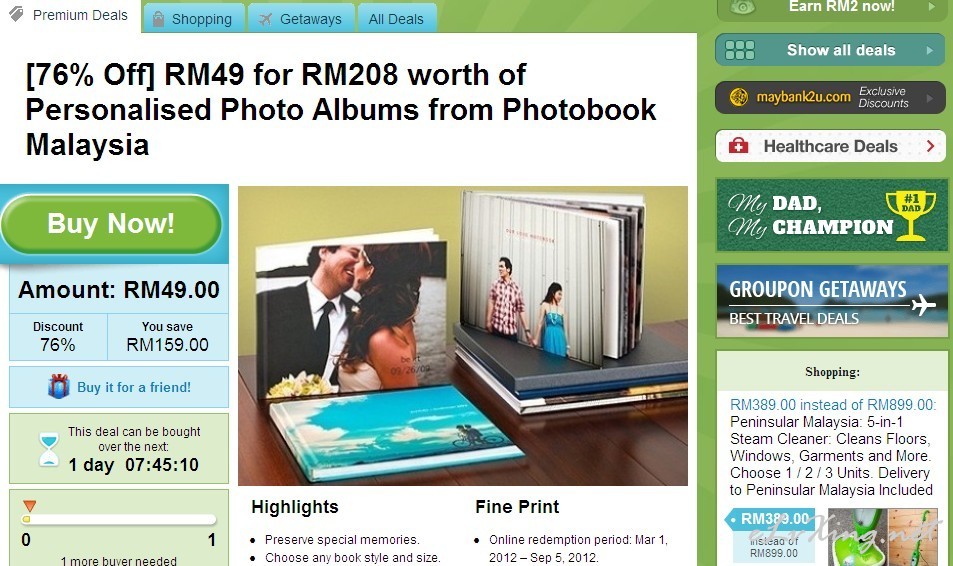The height and width of the screenshot is (566, 953).
Task: Click the red first-aid kit icon
Action: click(738, 145)
